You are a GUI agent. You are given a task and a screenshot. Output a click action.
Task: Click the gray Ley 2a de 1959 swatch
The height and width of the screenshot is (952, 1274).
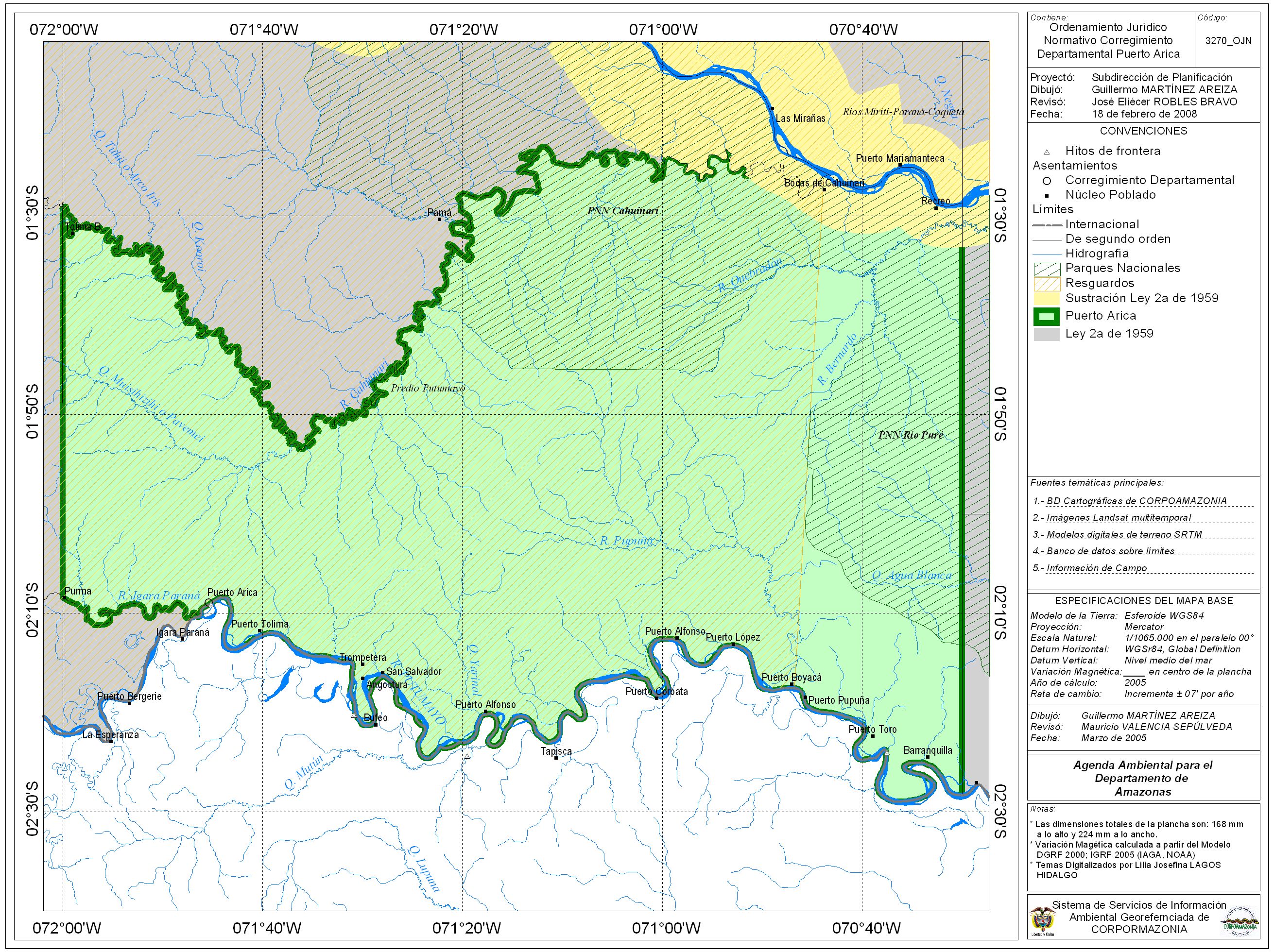1047,334
